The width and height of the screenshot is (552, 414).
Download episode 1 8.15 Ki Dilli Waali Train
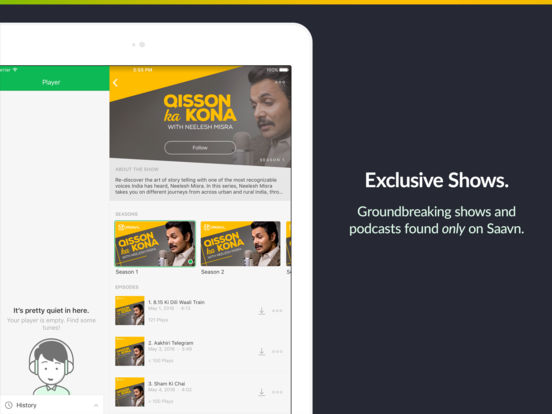click(262, 311)
